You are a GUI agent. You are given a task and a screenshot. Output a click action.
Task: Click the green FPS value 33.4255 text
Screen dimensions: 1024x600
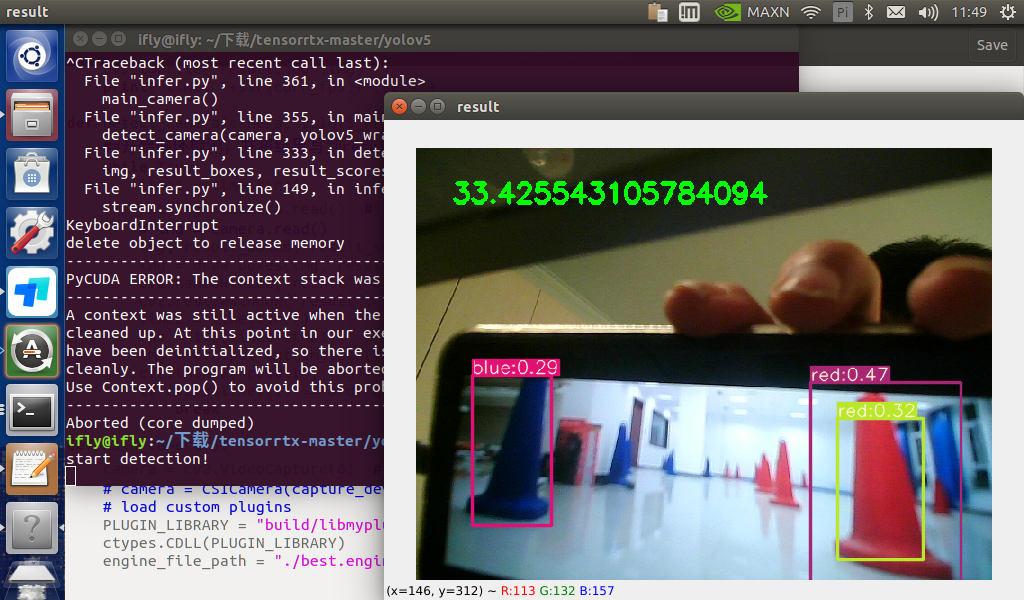click(610, 193)
